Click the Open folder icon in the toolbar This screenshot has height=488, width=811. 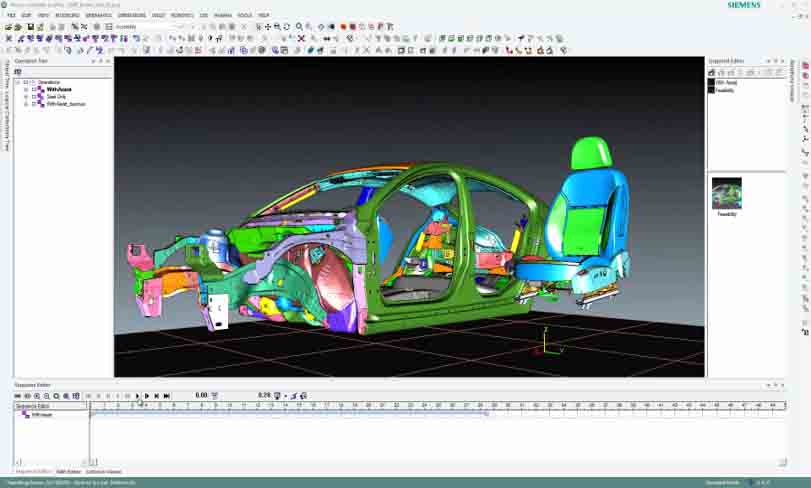point(19,27)
